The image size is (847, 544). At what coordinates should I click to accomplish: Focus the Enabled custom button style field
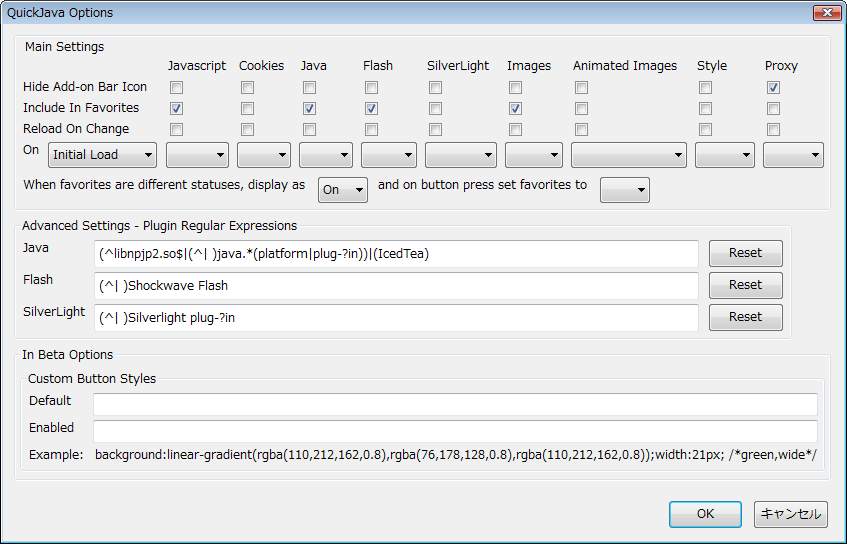(455, 431)
